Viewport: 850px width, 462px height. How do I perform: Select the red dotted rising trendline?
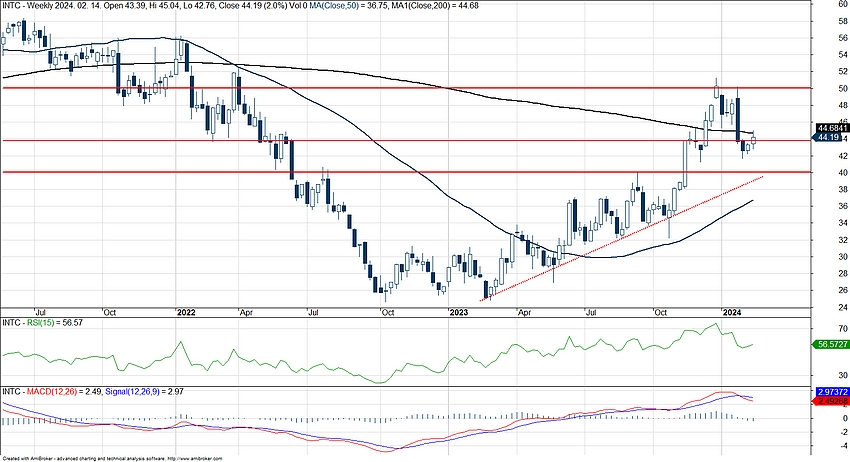coord(622,238)
